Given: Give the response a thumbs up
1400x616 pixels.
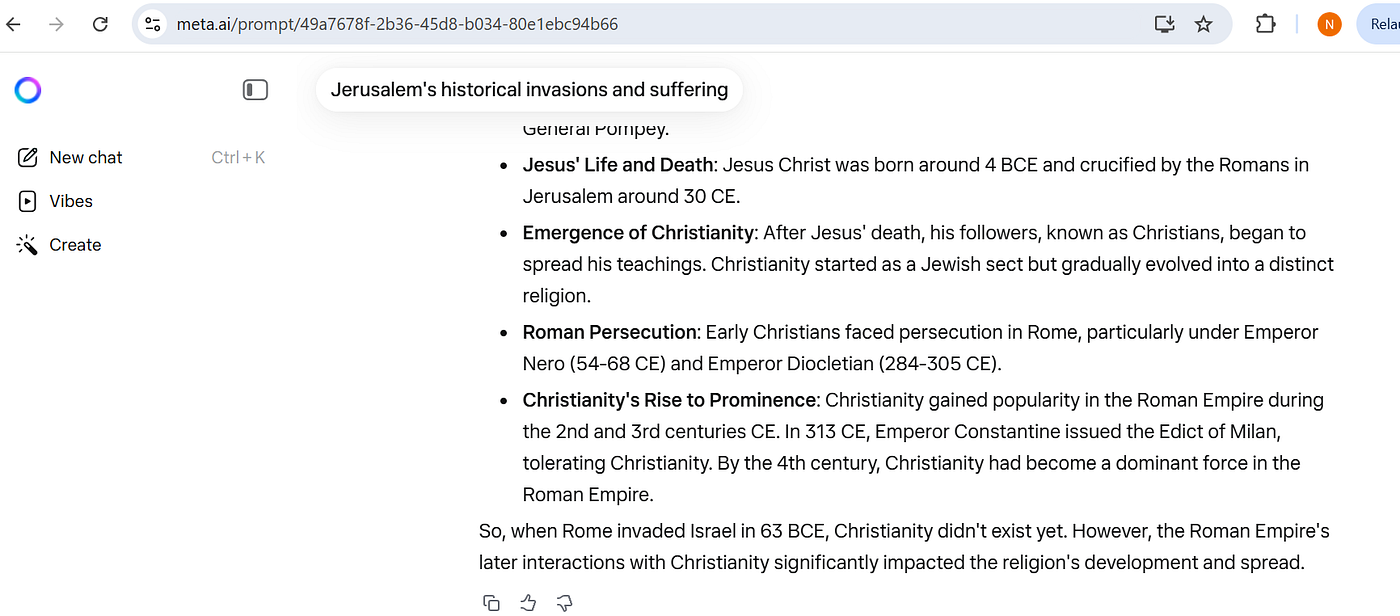Looking at the screenshot, I should click(x=528, y=602).
